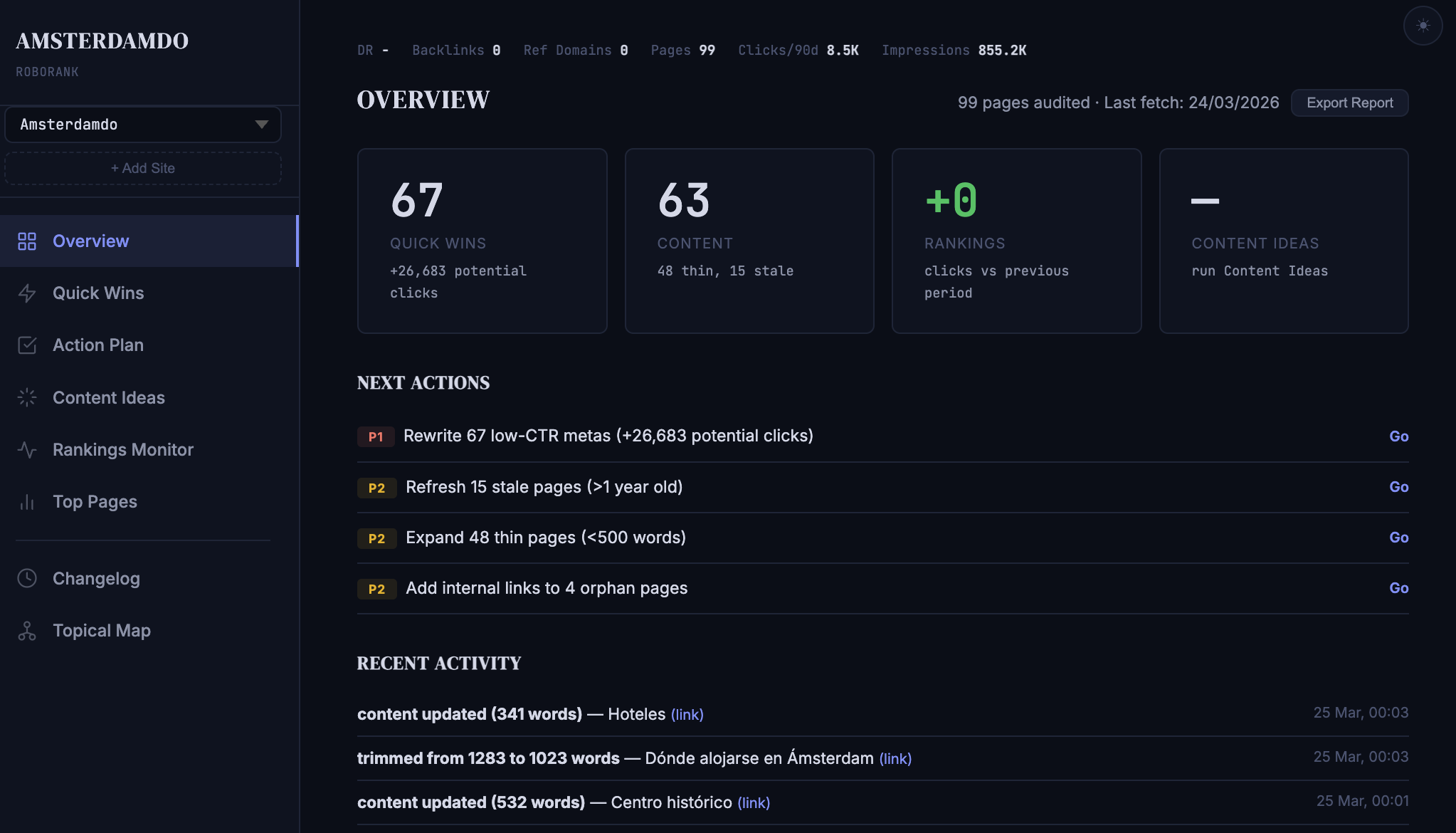Click Go next to rewrite low-CTR metas
The width and height of the screenshot is (1456, 833).
1398,436
